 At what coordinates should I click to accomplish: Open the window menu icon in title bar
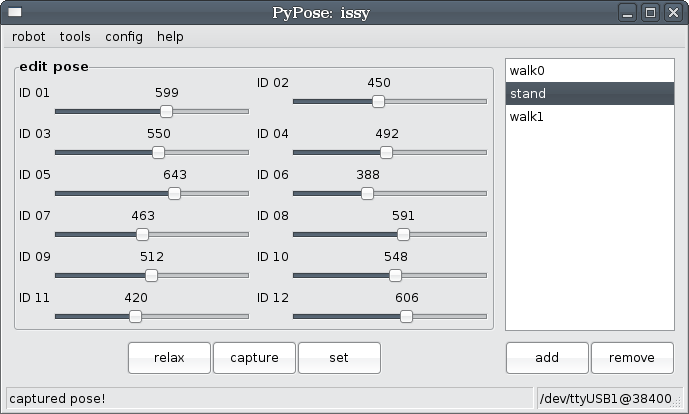tap(15, 12)
